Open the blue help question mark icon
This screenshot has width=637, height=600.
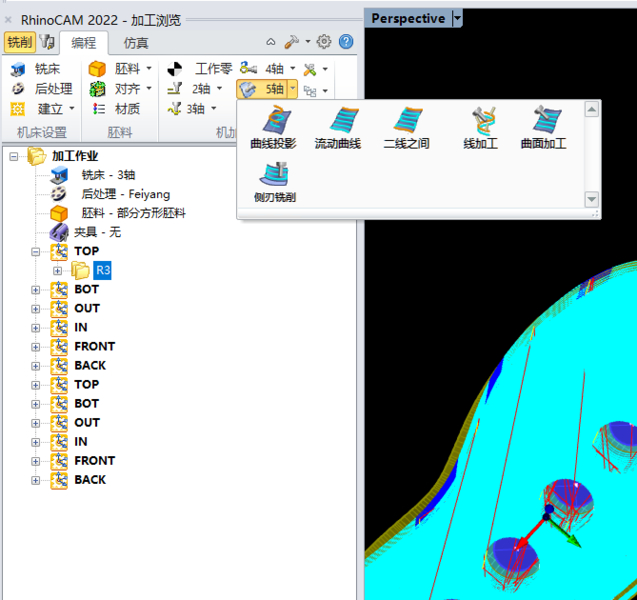click(346, 42)
